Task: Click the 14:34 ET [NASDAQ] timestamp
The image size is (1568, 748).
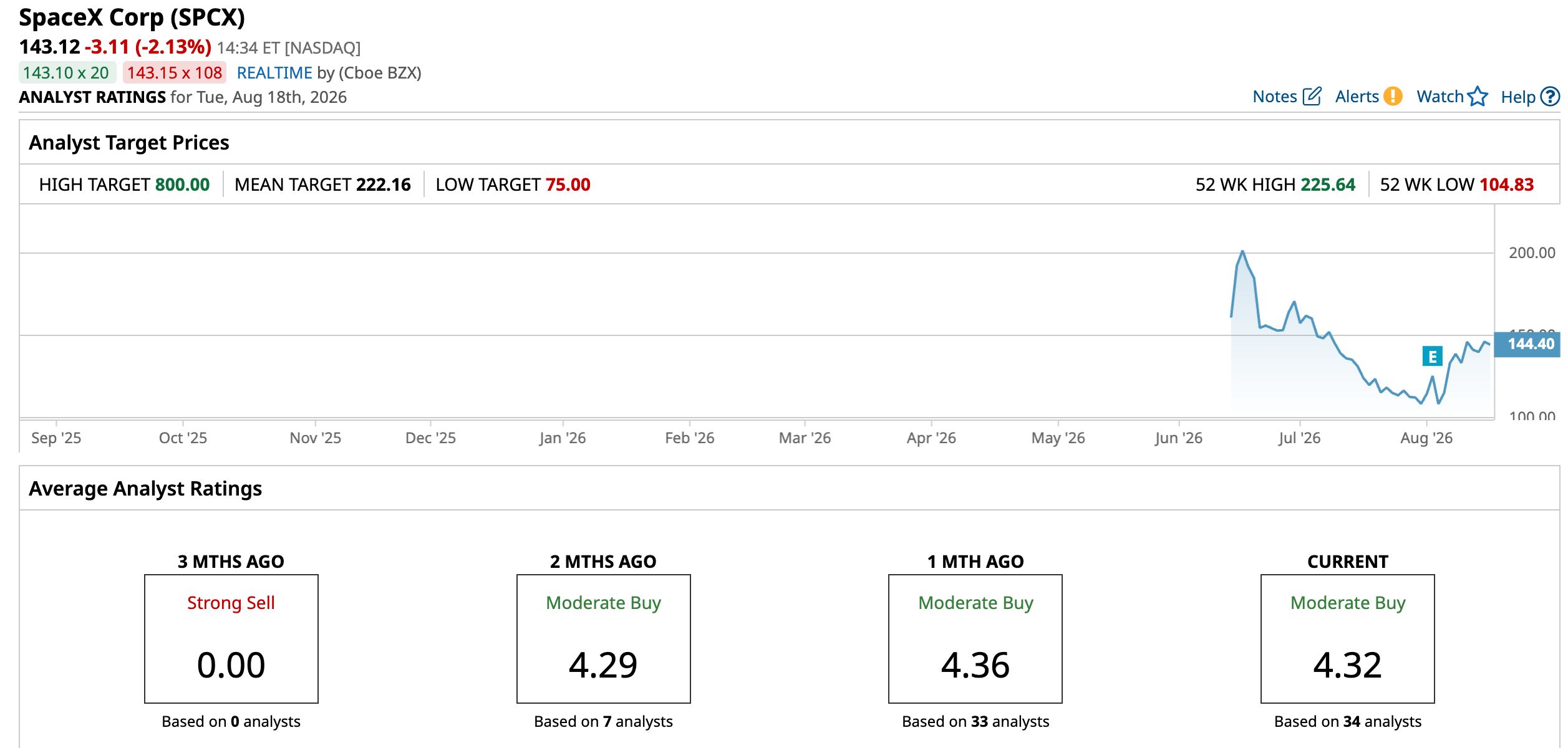Action: pyautogui.click(x=289, y=48)
